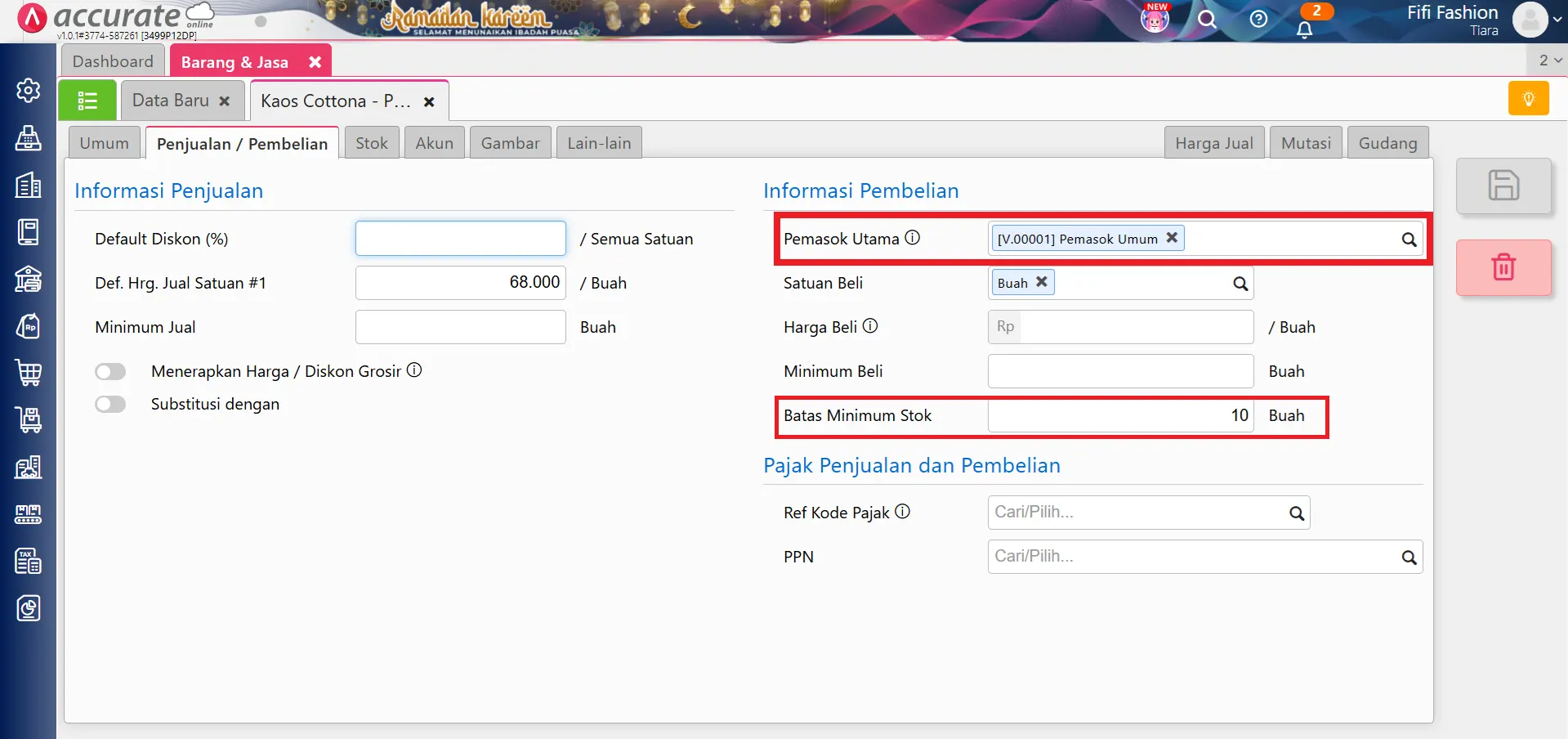This screenshot has width=1568, height=739.
Task: Open the green list view icon
Action: pos(87,101)
